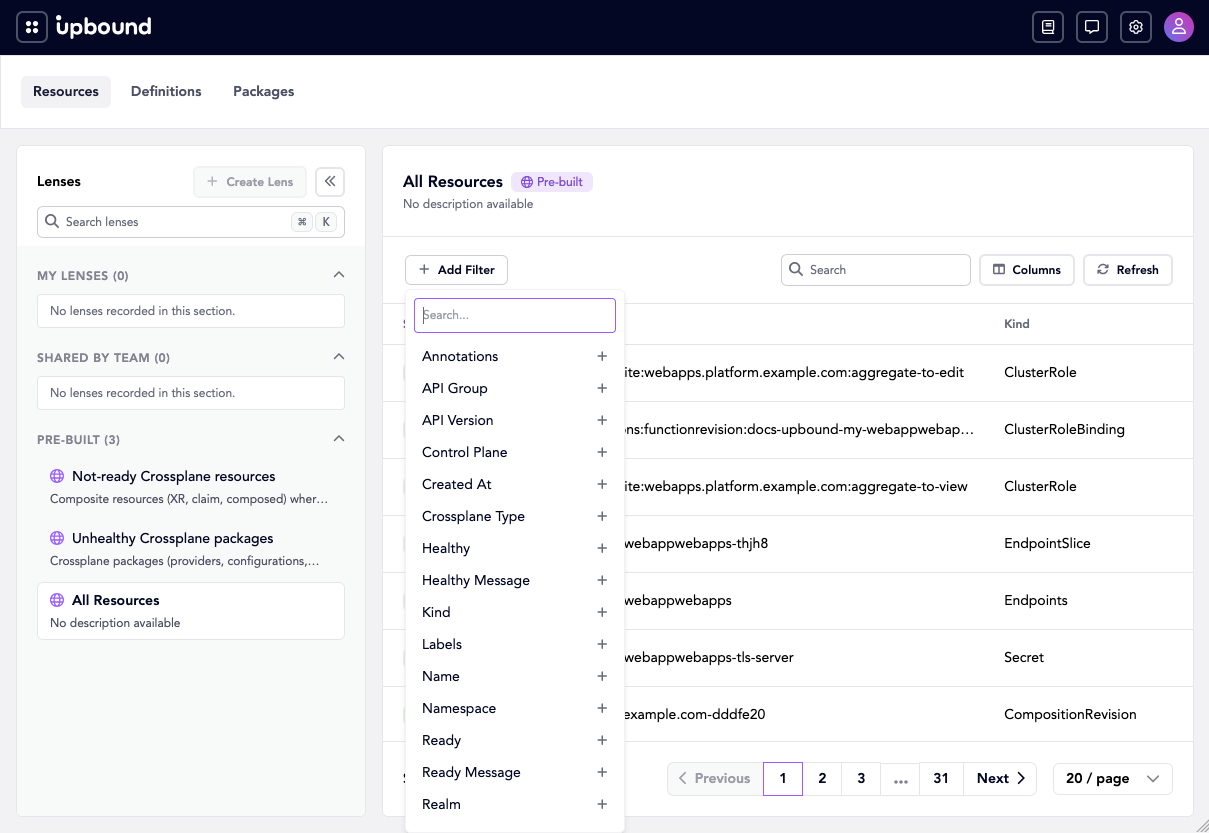Switch to the Resources tab

(66, 91)
